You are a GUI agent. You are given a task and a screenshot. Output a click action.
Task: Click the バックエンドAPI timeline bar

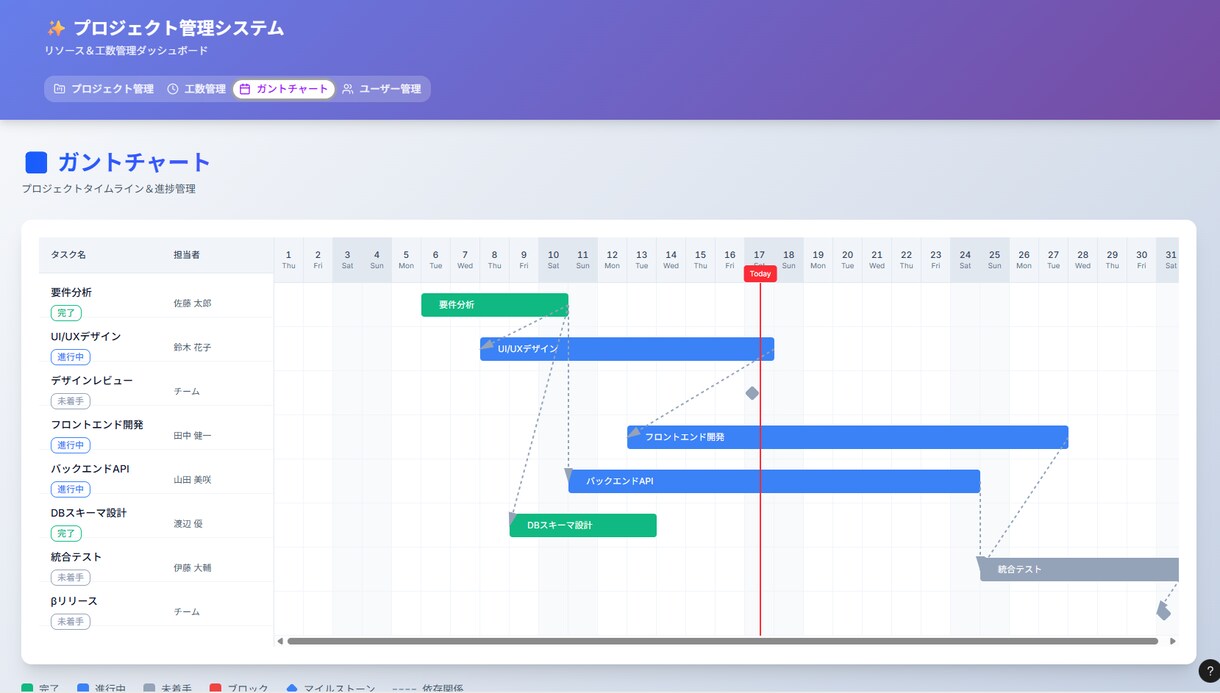pos(774,481)
